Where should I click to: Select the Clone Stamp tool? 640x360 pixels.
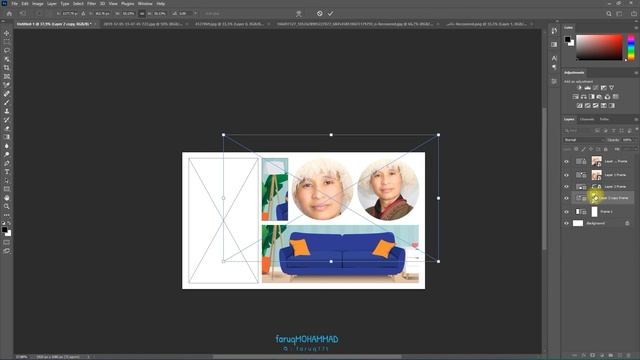point(7,111)
